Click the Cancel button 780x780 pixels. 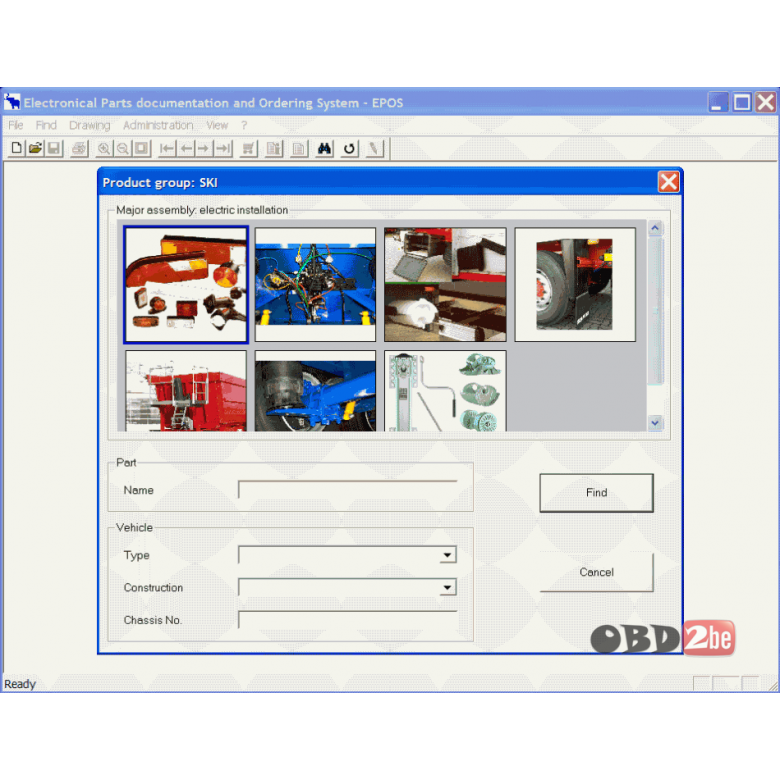[596, 572]
